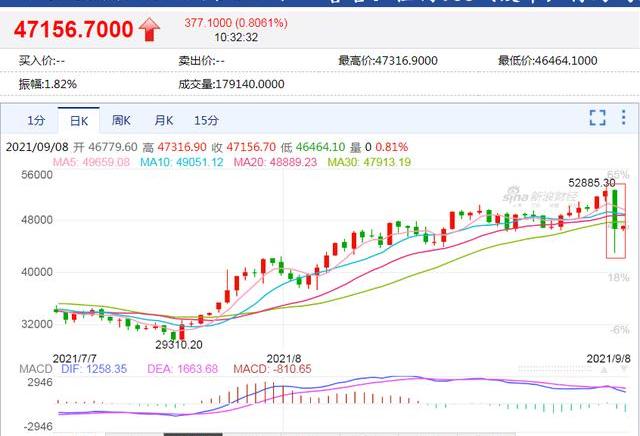
Task: Switch to the 周K weekly tab
Action: tap(121, 120)
